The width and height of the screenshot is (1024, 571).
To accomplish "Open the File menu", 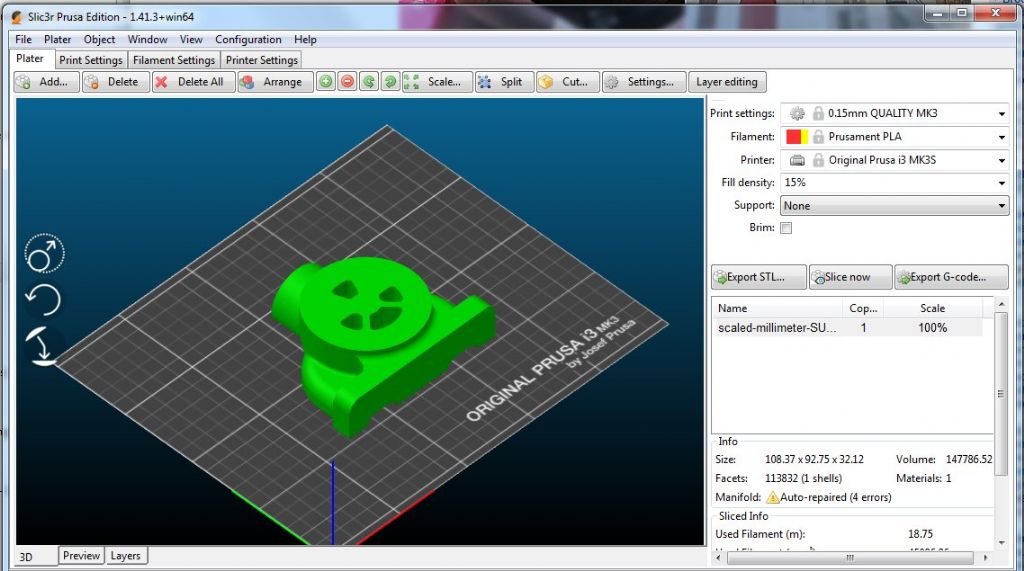I will coord(24,40).
